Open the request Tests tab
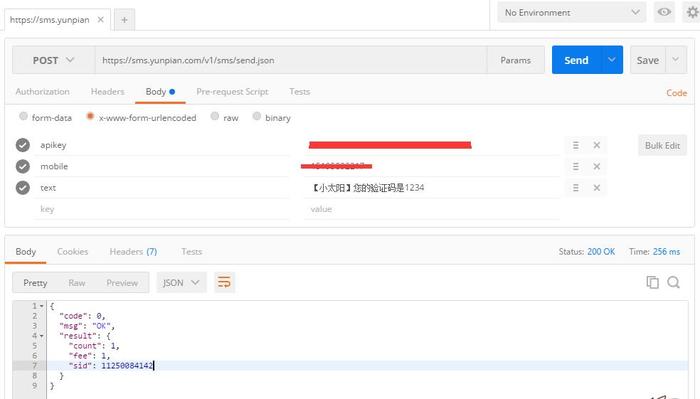700x399 pixels. [x=300, y=91]
